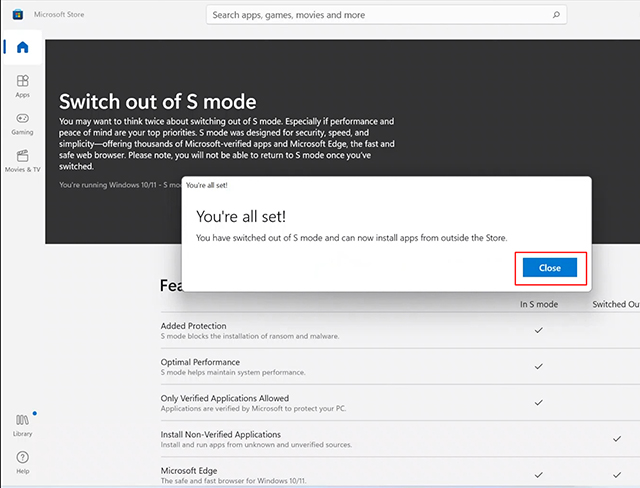
Task: Click the "Switched Out" column header
Action: pyautogui.click(x=615, y=304)
